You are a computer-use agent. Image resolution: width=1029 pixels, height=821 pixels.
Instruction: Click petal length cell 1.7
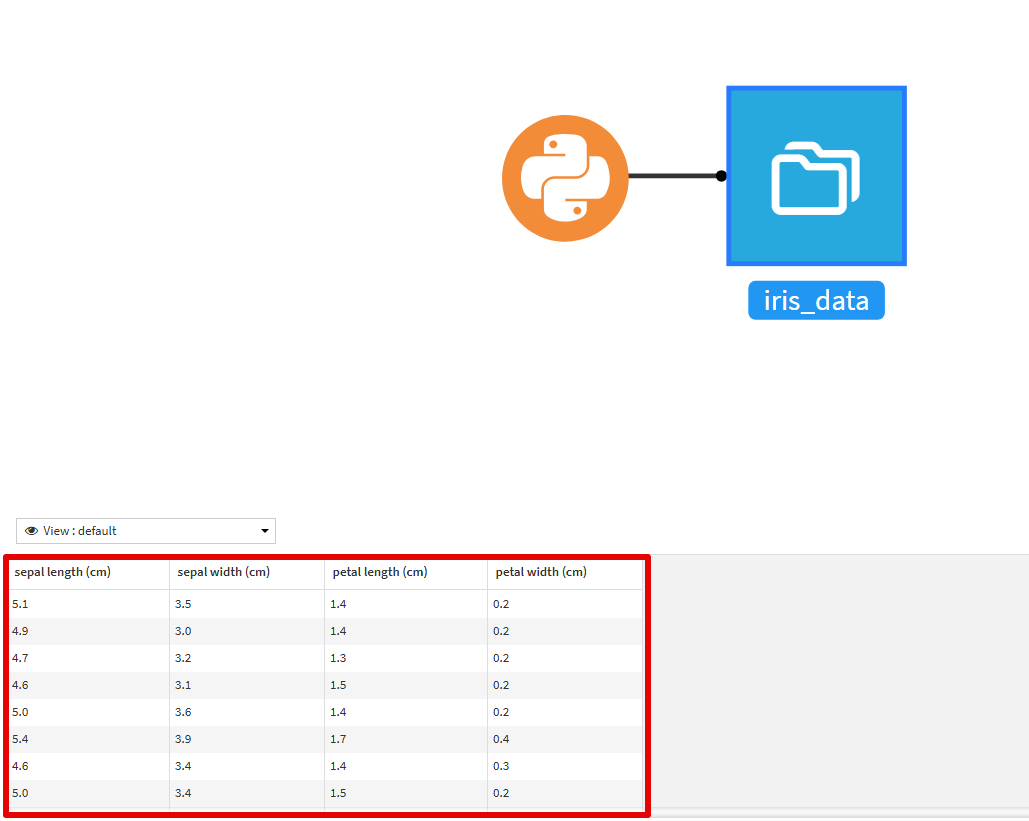(406, 739)
